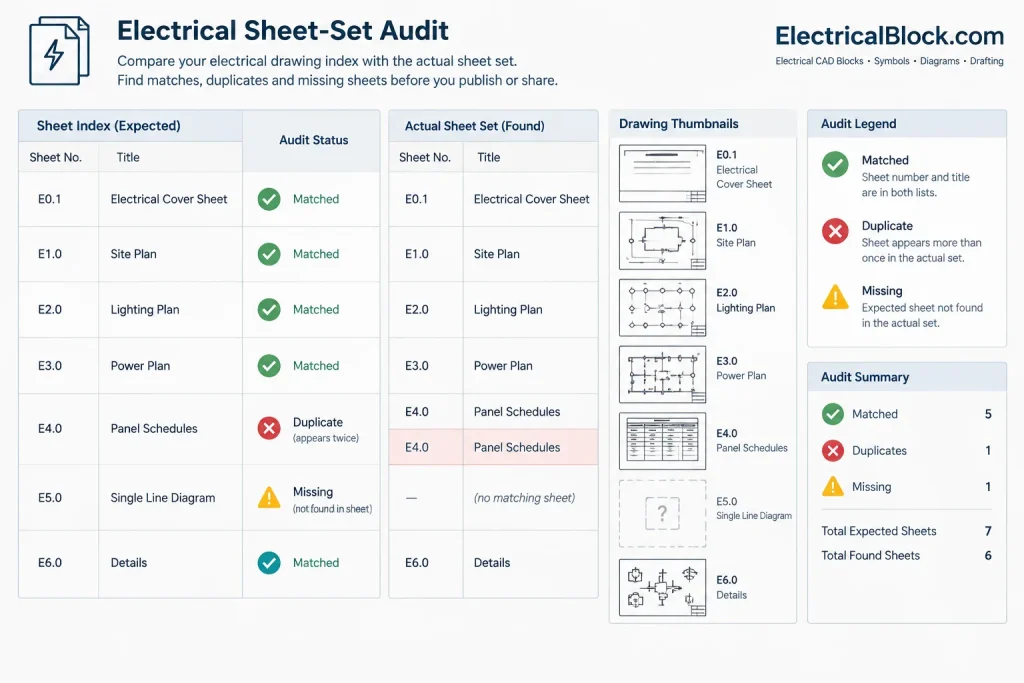
Task: Click the Total Found Sheets value 6
Action: pos(988,556)
